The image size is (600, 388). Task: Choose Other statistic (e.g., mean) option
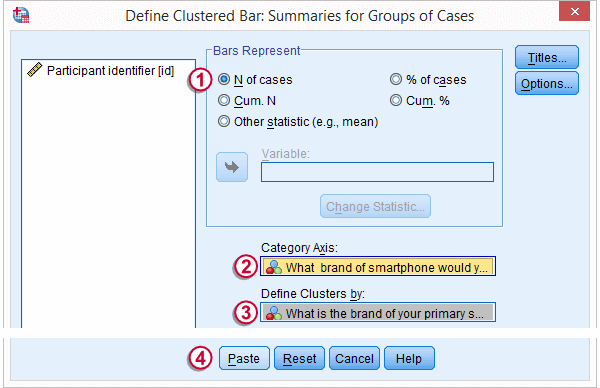pos(224,121)
